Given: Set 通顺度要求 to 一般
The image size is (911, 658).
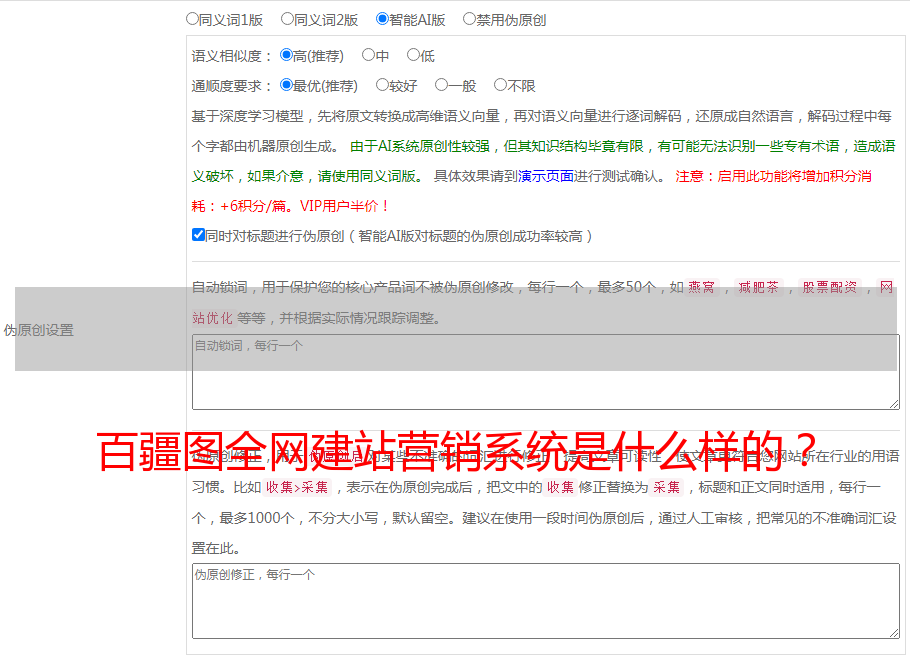Looking at the screenshot, I should click(x=442, y=85).
